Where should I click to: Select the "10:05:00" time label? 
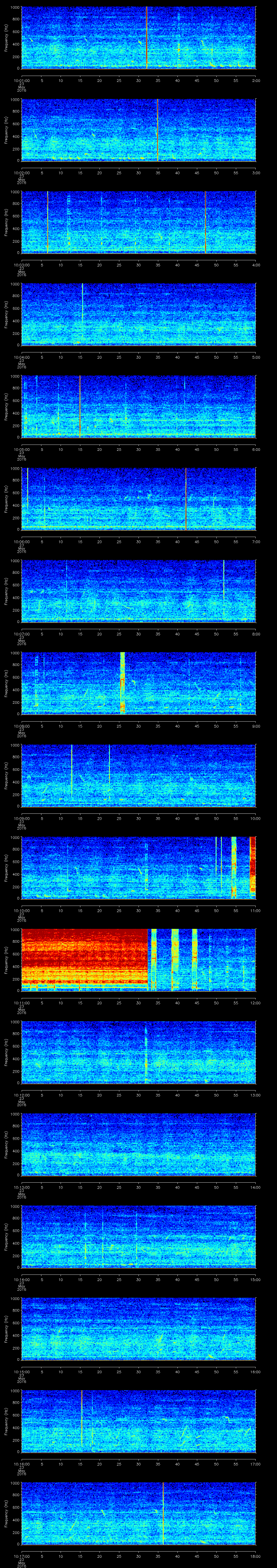tap(22, 449)
